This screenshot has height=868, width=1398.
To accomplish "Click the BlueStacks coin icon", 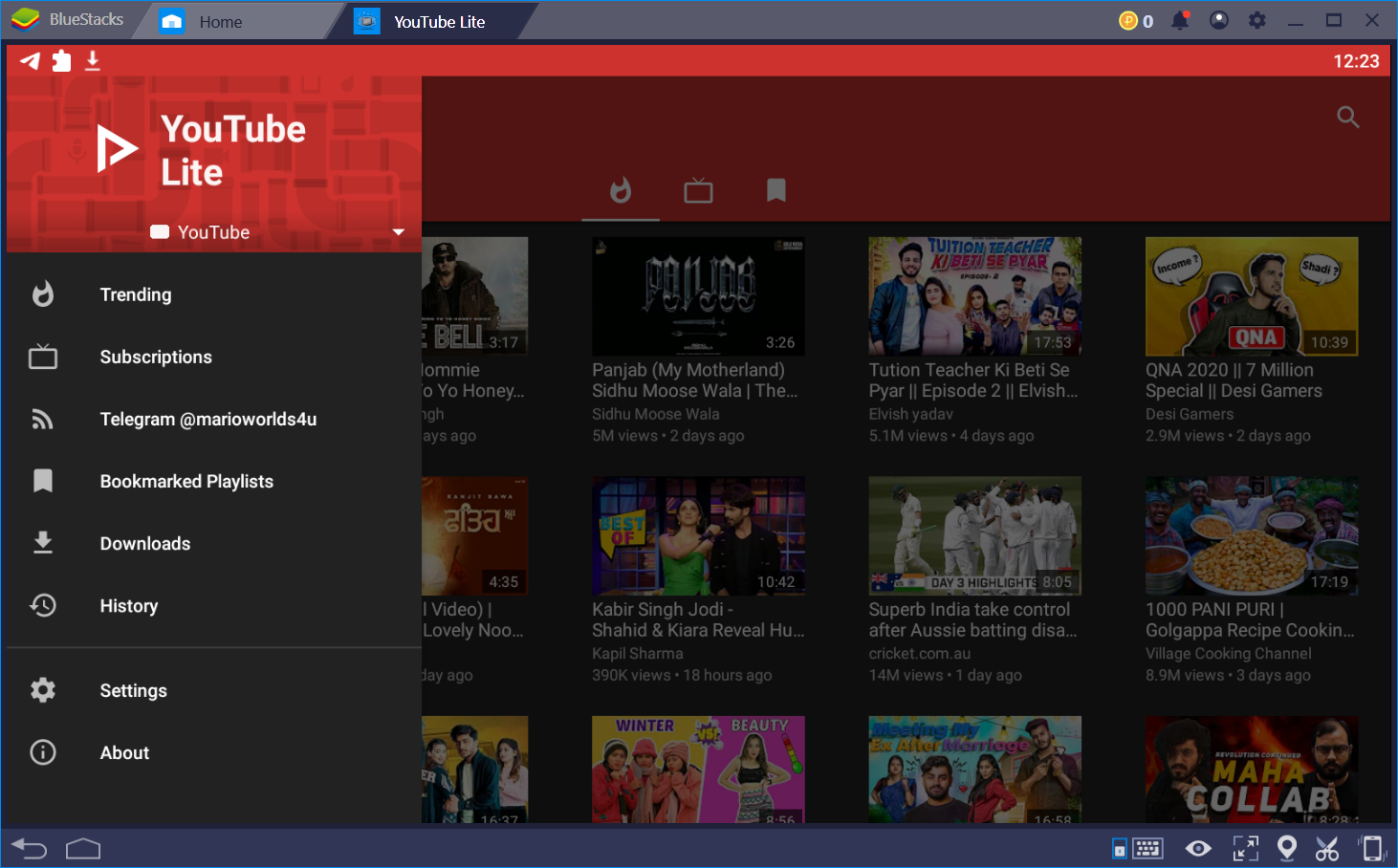I will (1128, 20).
